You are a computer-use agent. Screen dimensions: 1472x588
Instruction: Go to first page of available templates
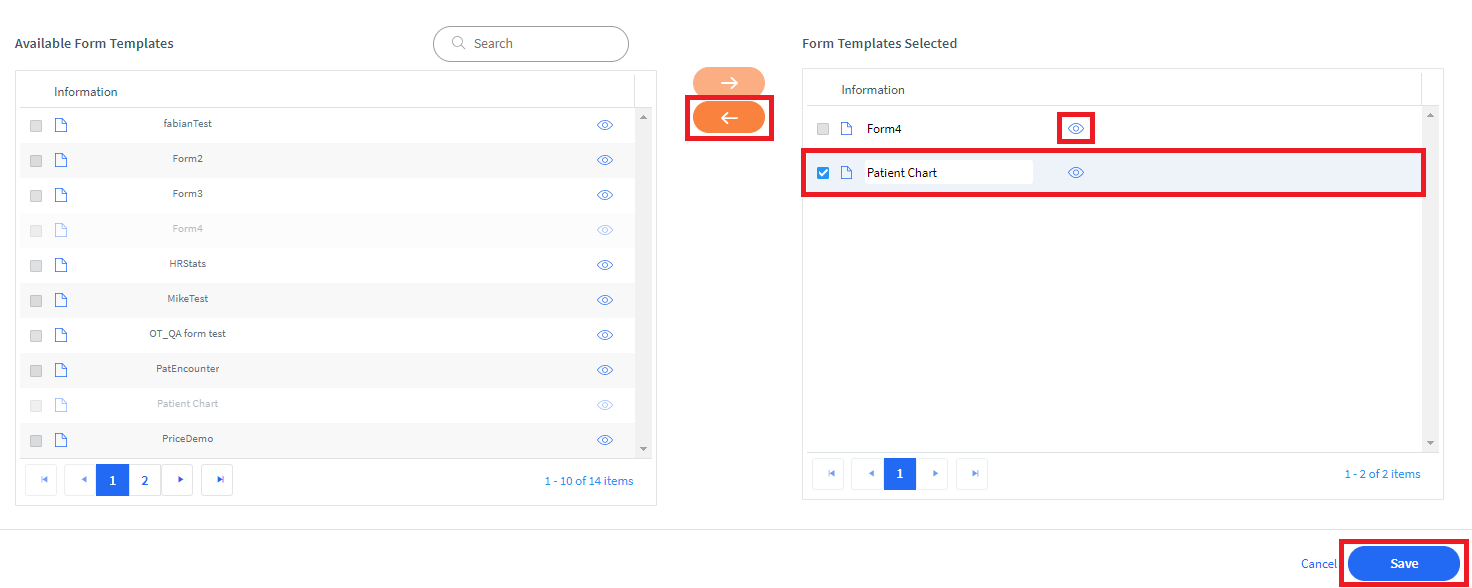coord(43,480)
